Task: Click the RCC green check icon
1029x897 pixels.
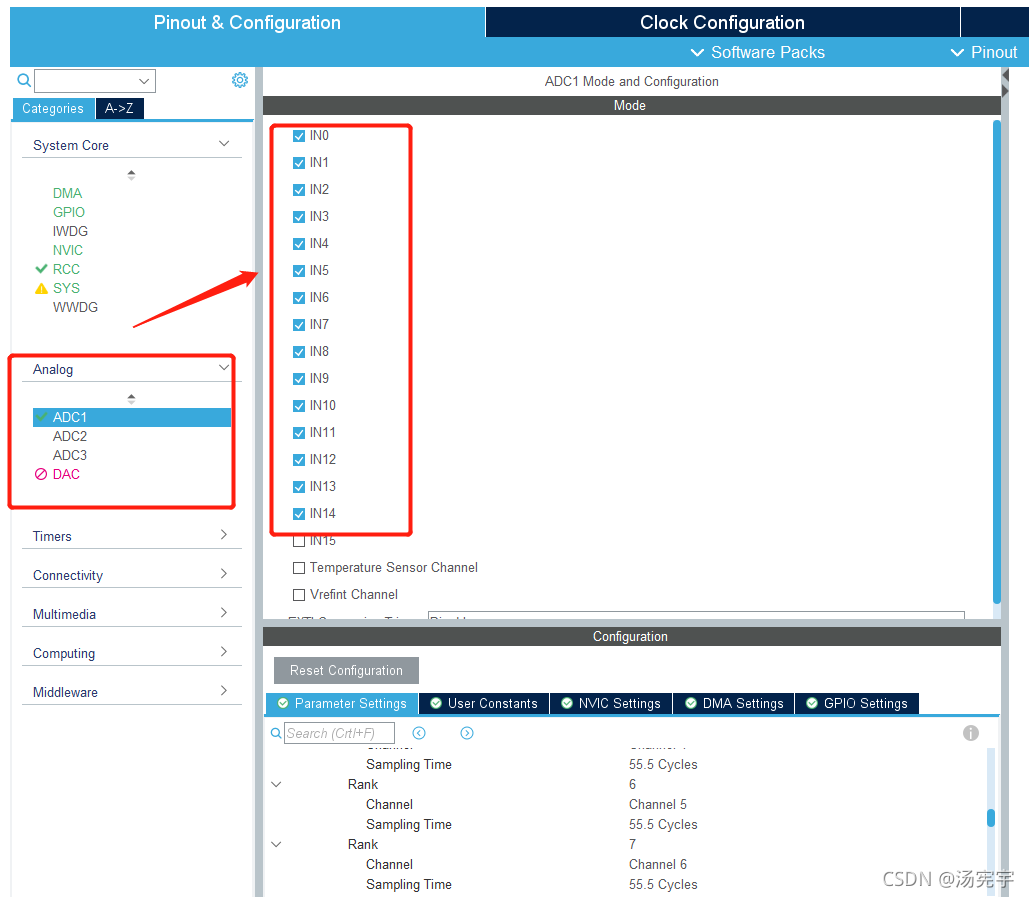Action: tap(41, 269)
